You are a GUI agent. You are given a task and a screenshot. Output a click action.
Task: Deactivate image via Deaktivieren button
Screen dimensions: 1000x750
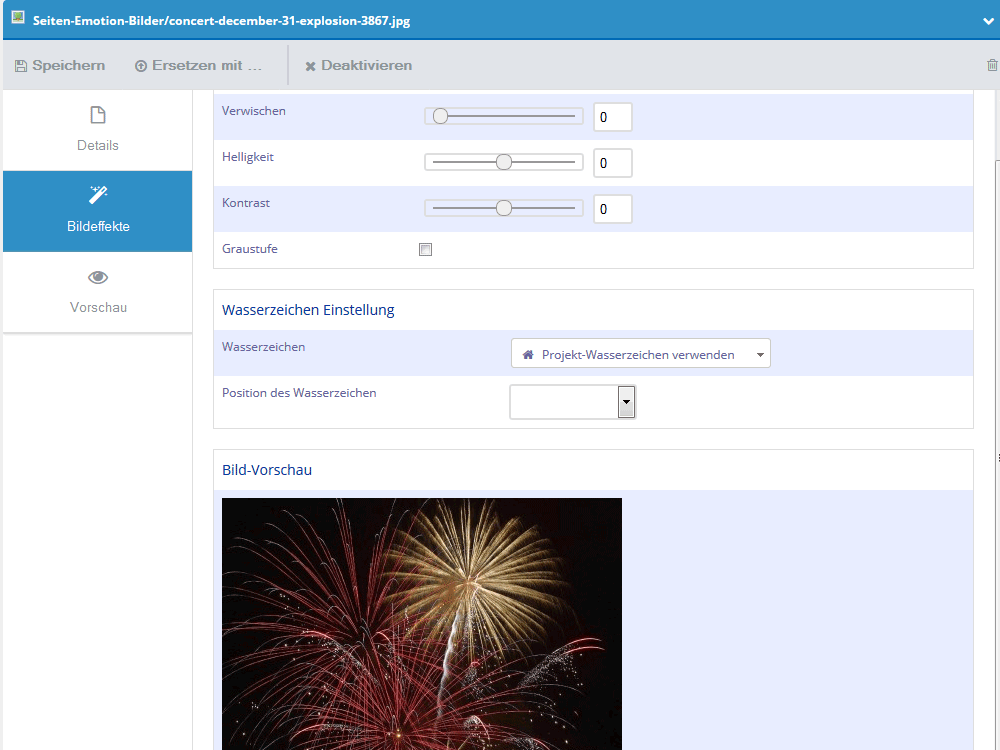(358, 65)
